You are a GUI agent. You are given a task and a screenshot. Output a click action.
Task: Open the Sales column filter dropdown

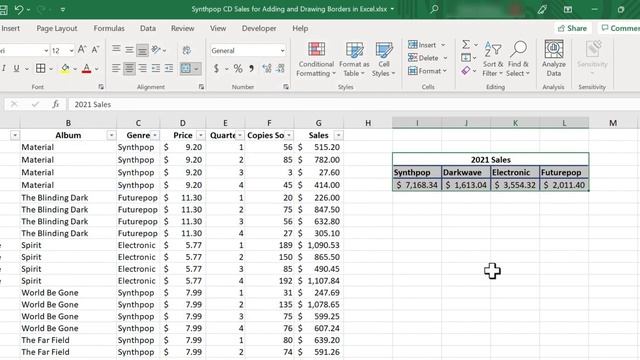click(x=338, y=135)
